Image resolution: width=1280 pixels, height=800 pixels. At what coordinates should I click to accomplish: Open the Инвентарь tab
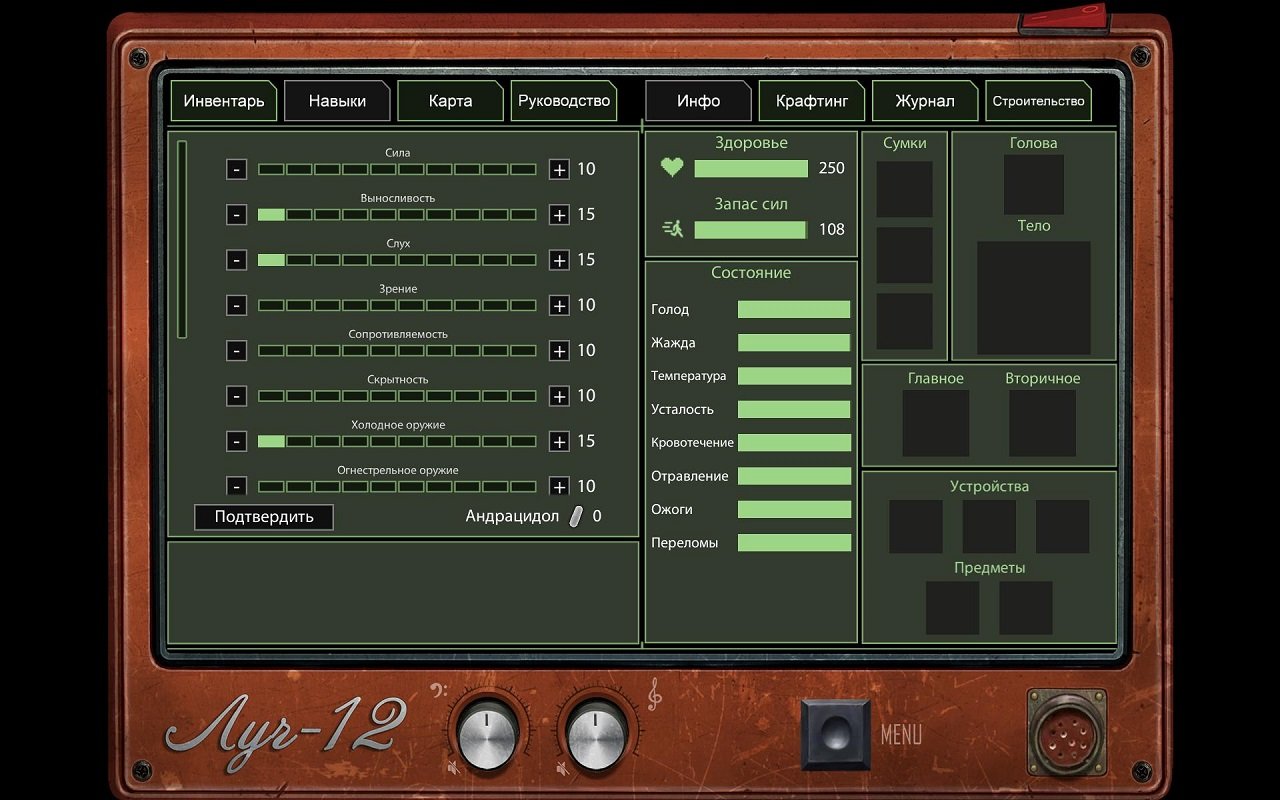click(224, 101)
